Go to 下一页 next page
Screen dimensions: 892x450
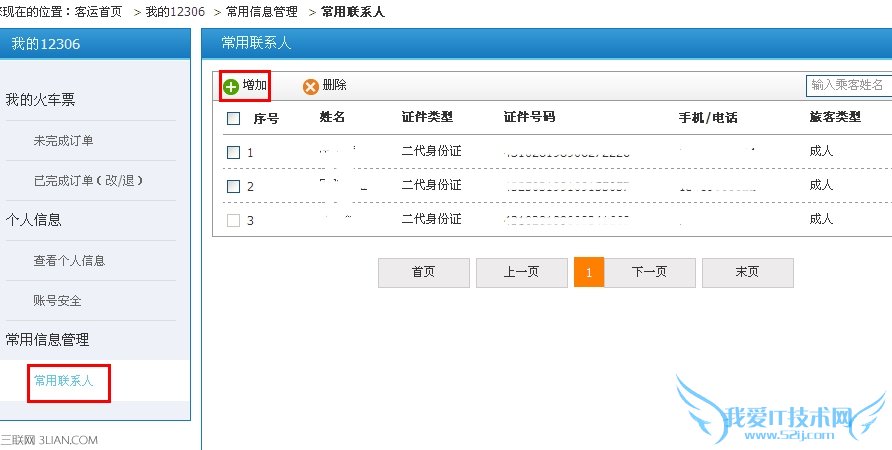[650, 273]
